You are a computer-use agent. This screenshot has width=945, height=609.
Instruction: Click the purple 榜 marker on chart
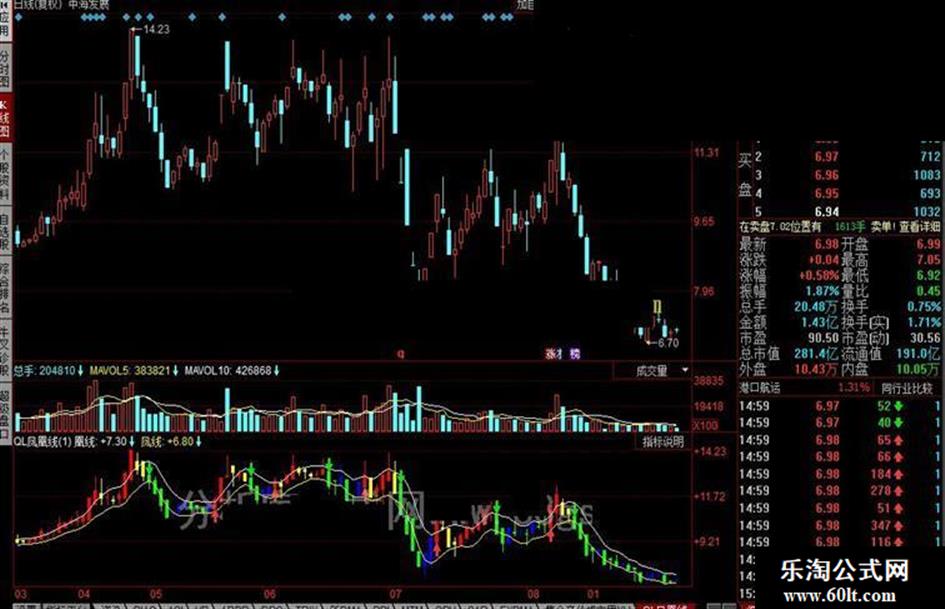click(575, 354)
